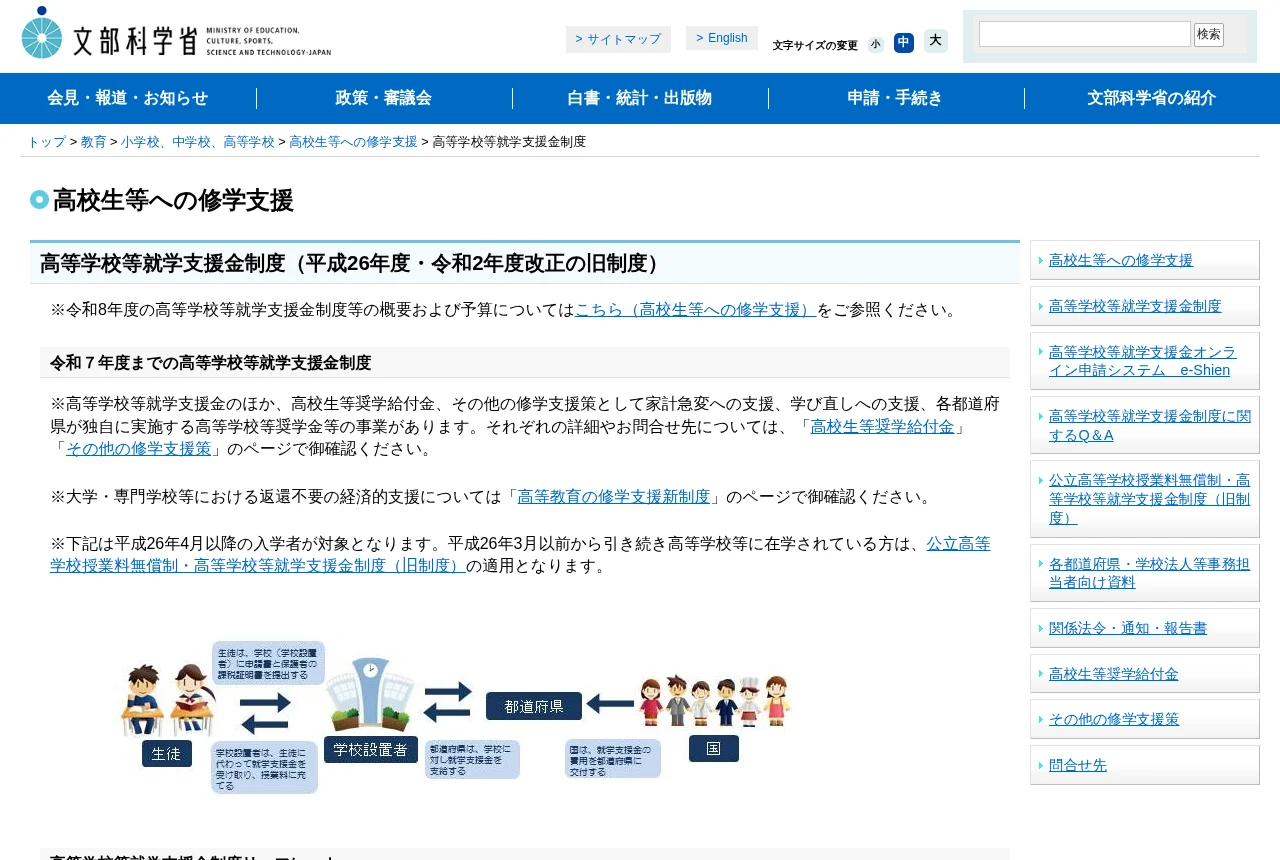
Task: Click the 文字サイズの変更 label
Action: [815, 45]
